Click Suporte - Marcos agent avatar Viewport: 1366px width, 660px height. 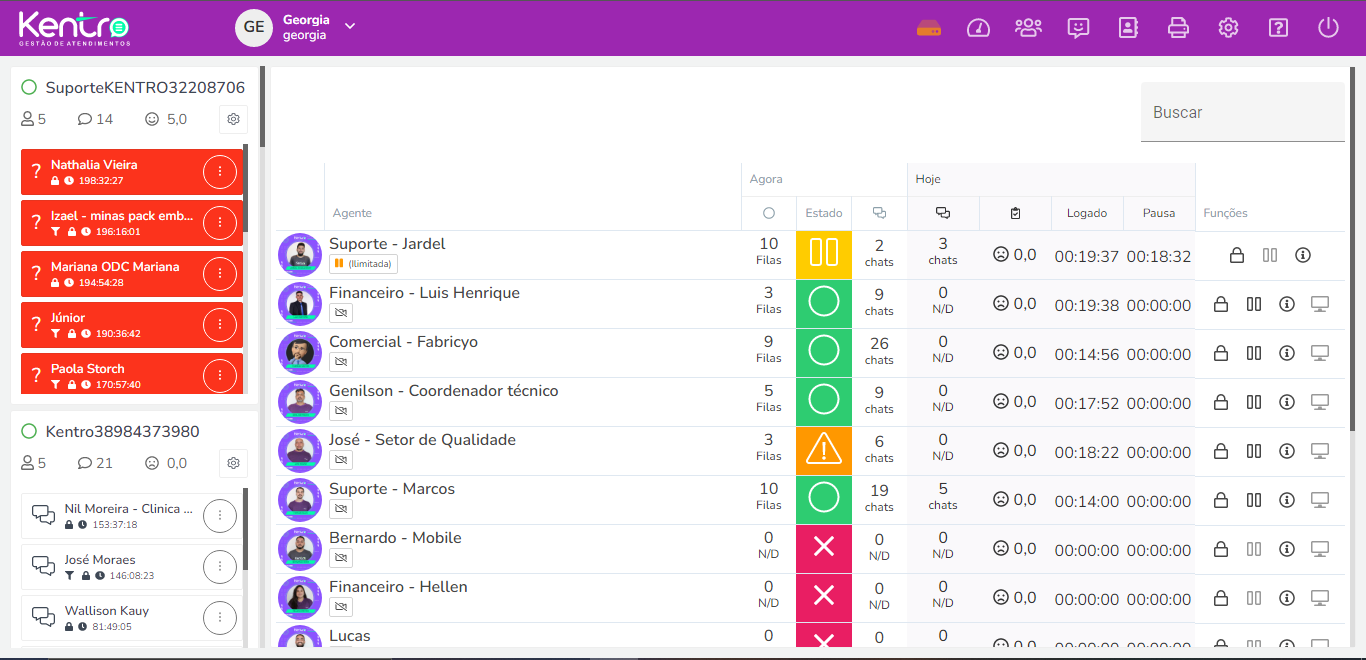tap(300, 500)
